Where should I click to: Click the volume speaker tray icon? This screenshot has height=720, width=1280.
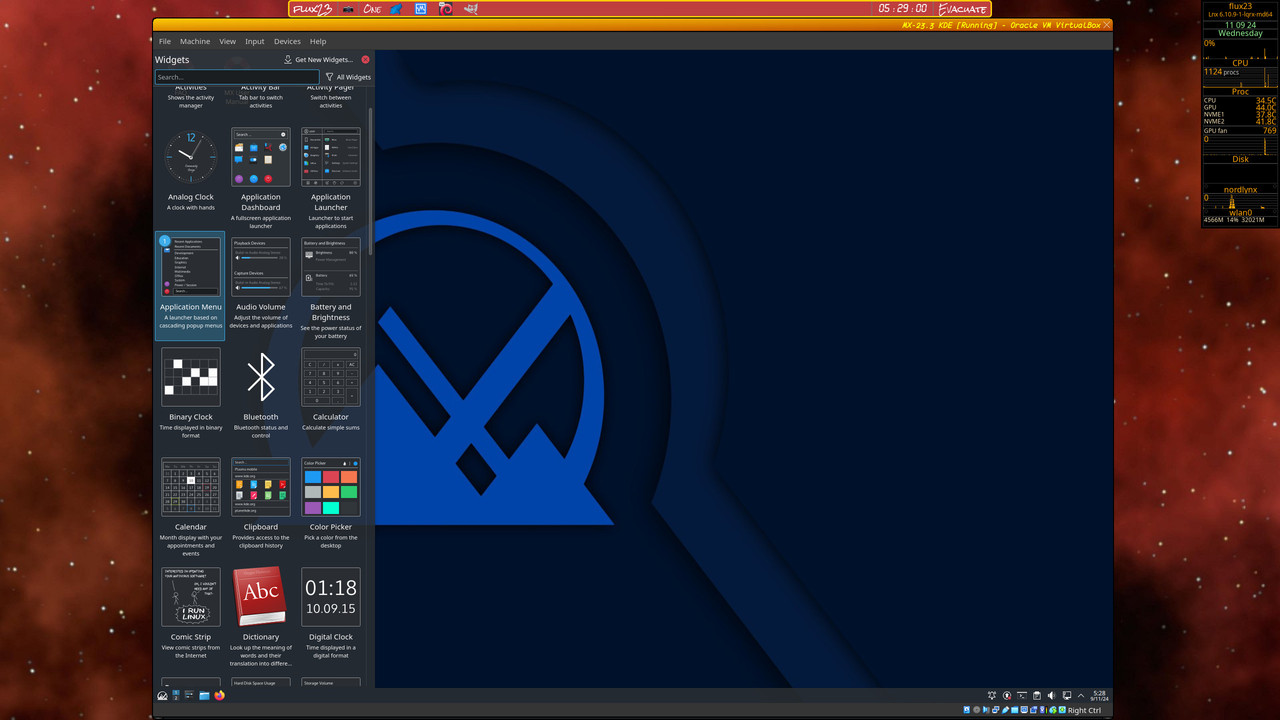(1051, 695)
